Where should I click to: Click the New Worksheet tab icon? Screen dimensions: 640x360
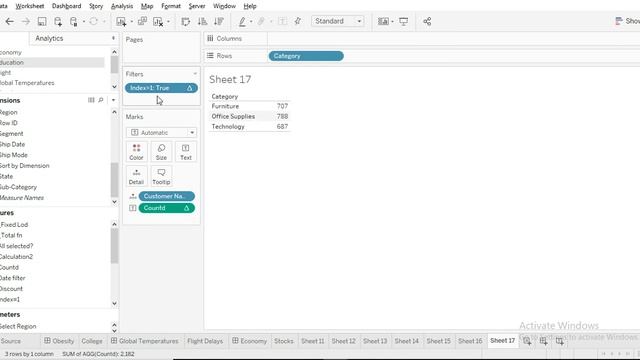point(527,341)
